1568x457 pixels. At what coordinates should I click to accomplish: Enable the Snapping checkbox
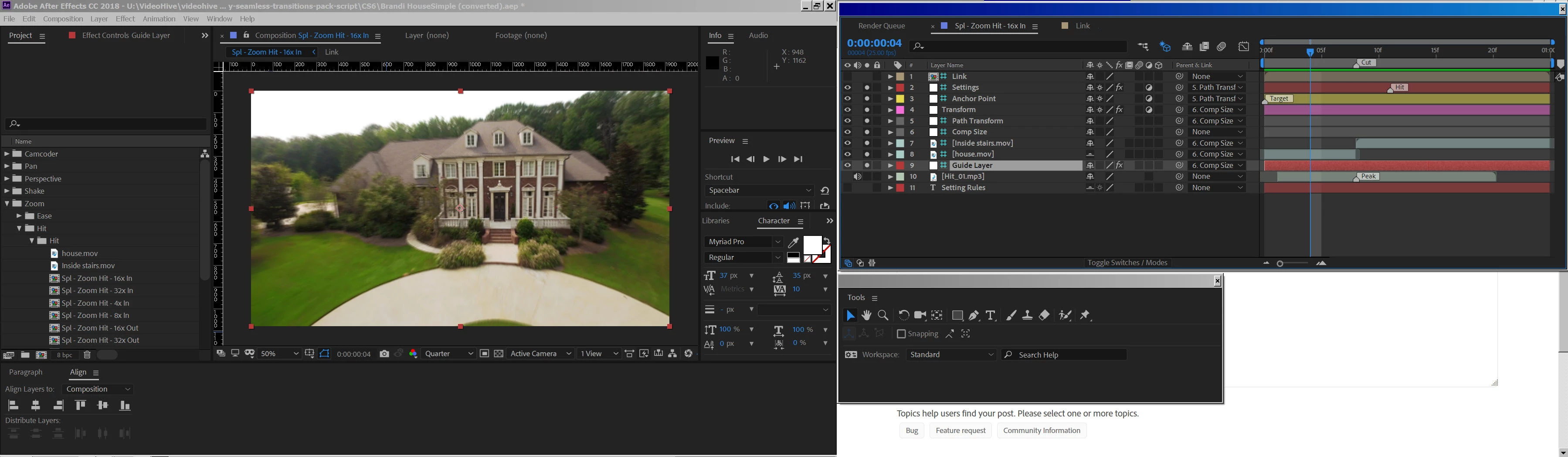coord(902,334)
